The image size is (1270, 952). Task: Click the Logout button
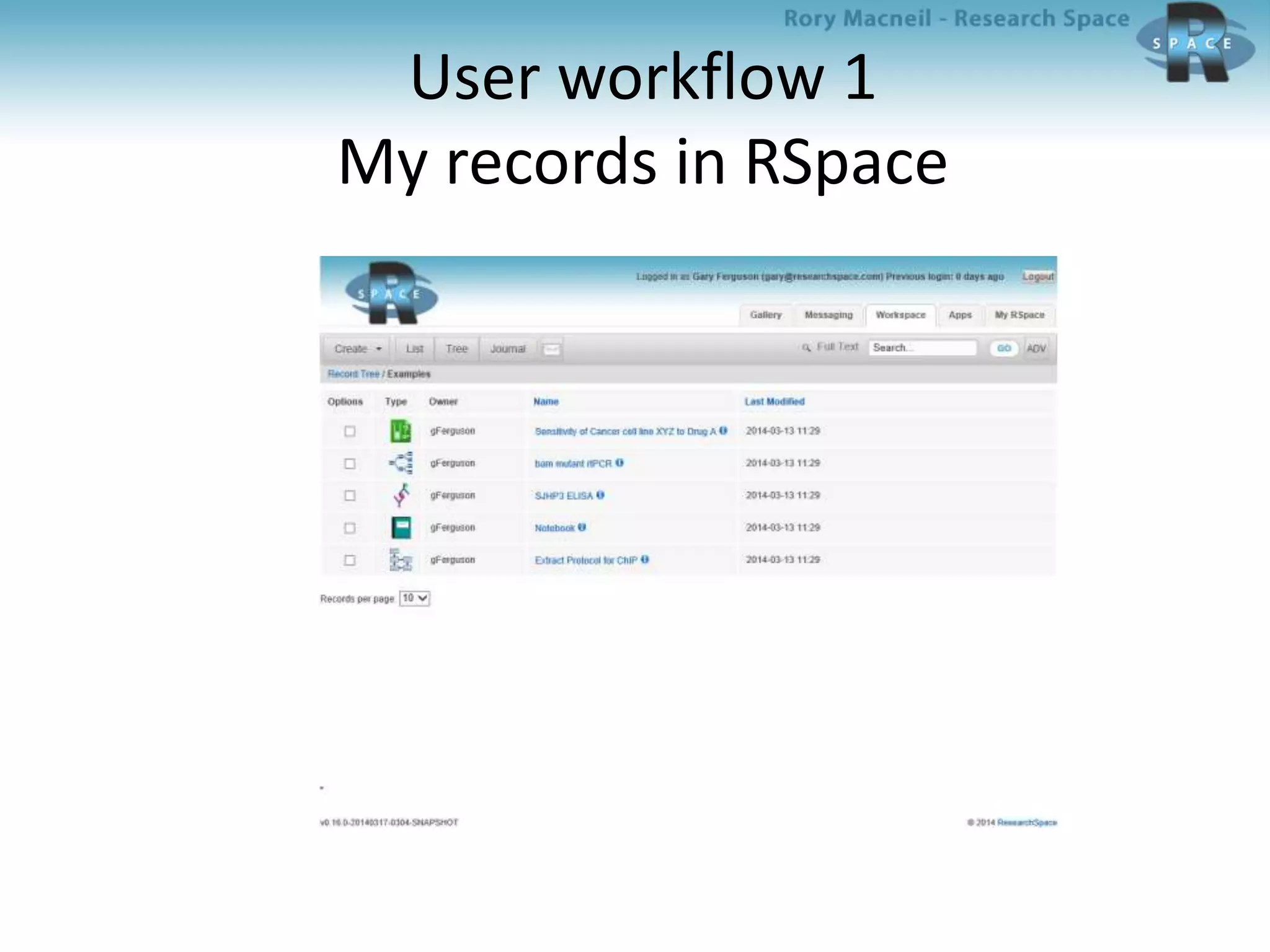1038,276
